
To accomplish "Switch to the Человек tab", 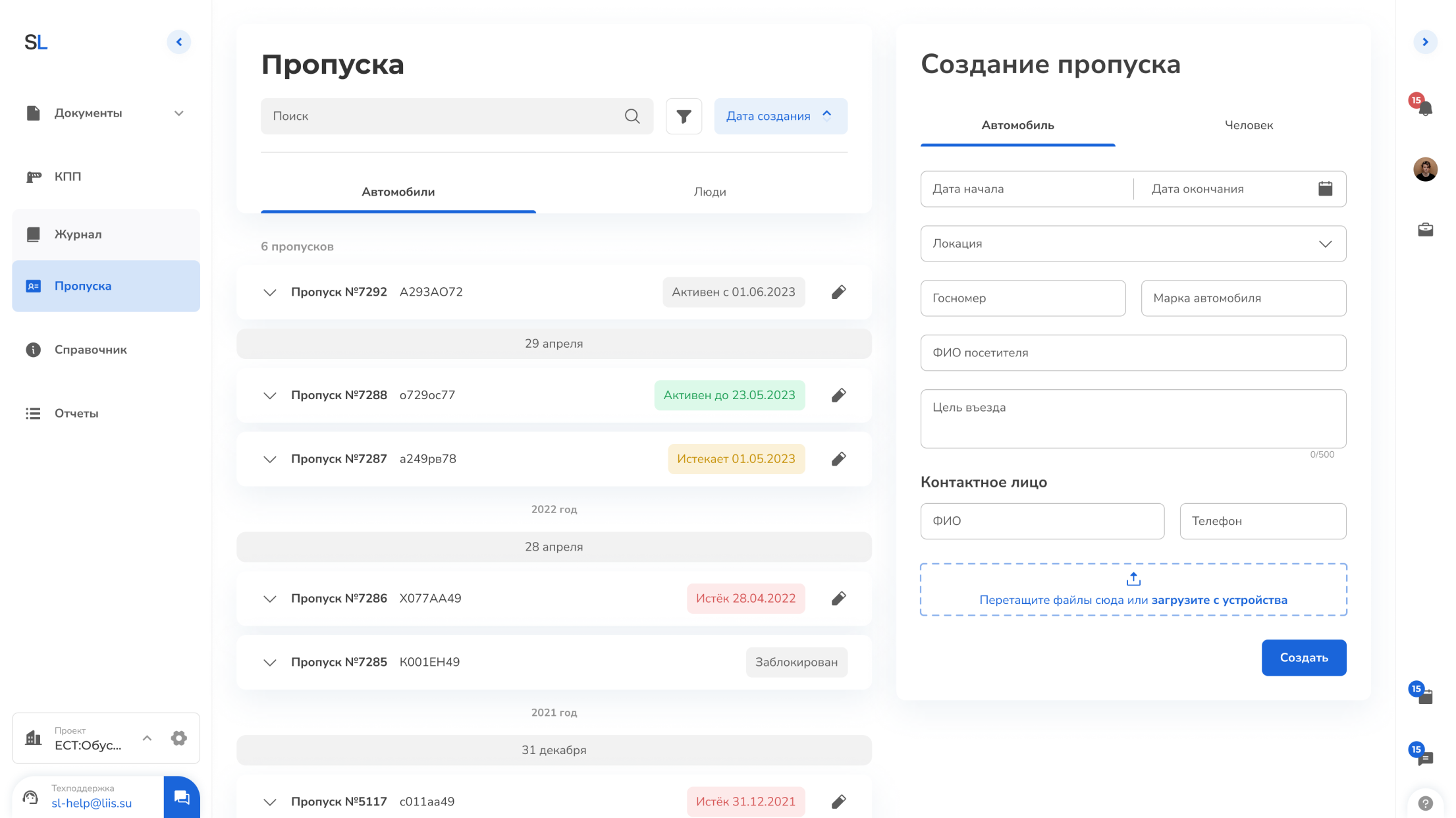I will point(1249,124).
